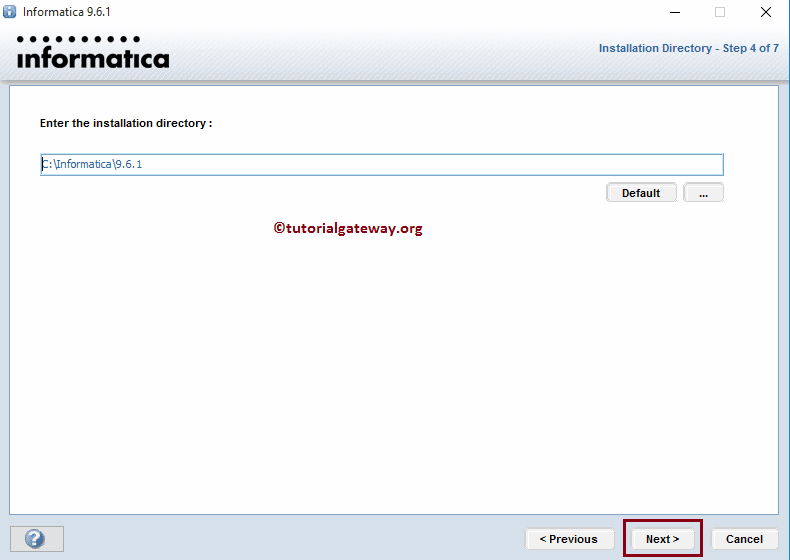The height and width of the screenshot is (560, 790).
Task: Click the 'Enter the installation directory :' label
Action: click(126, 123)
